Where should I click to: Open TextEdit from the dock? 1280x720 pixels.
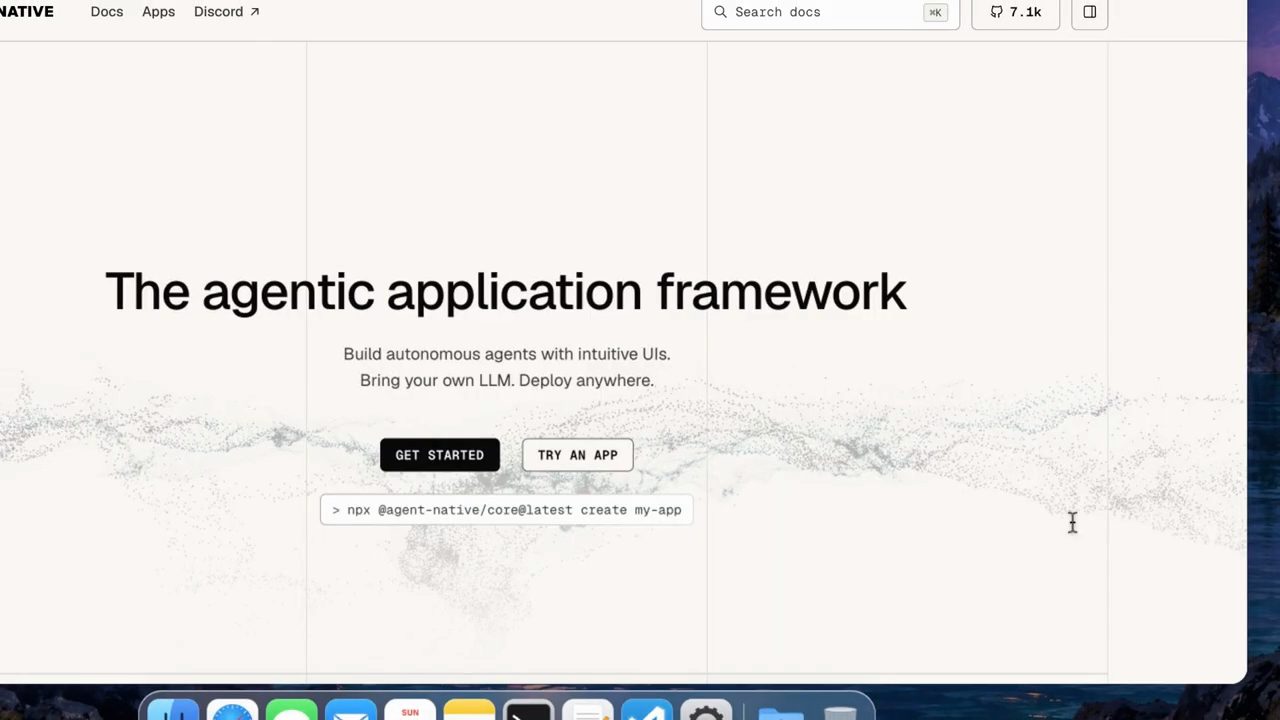pyautogui.click(x=587, y=711)
